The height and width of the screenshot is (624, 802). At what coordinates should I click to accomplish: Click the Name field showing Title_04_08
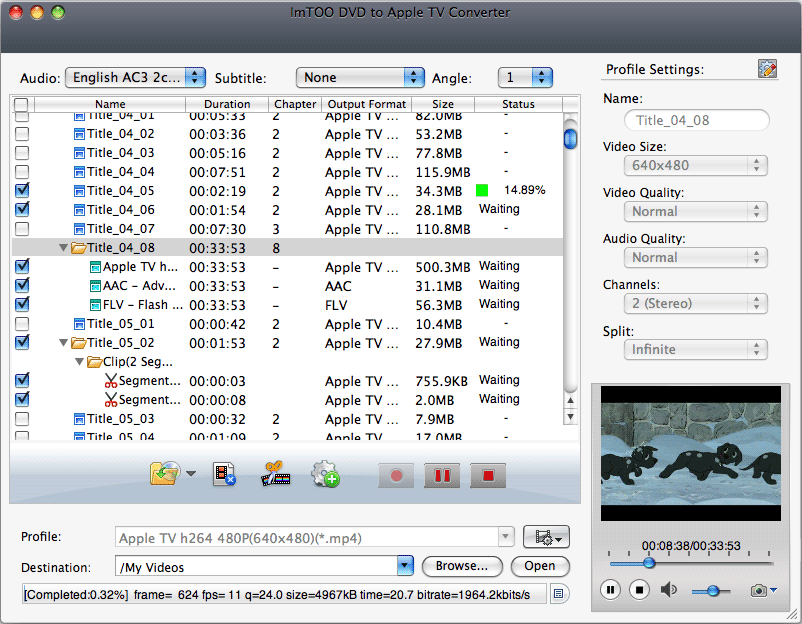pyautogui.click(x=697, y=121)
